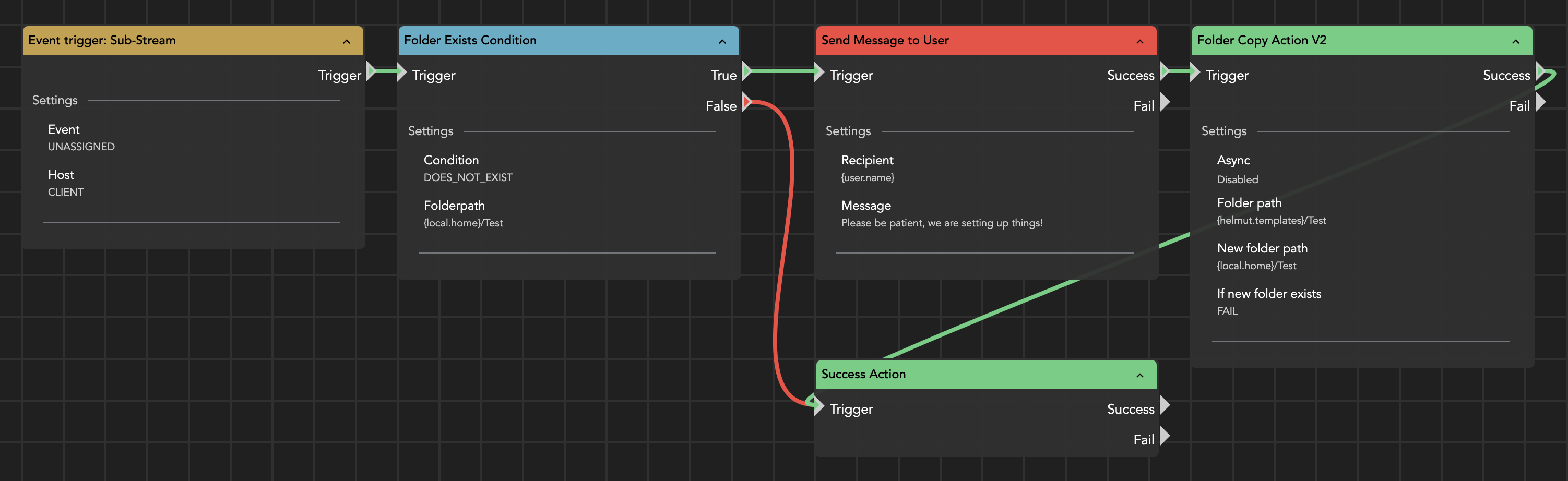1568x481 pixels.
Task: Collapse the Folder Exists Condition node
Action: click(x=722, y=41)
